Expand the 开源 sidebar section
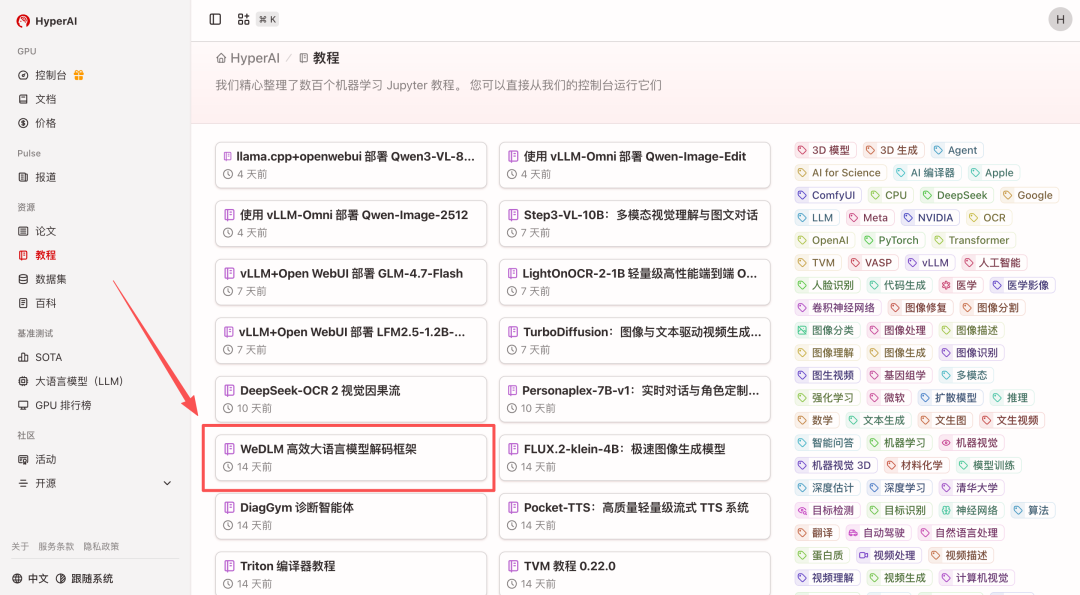This screenshot has height=595, width=1080. pyautogui.click(x=167, y=483)
